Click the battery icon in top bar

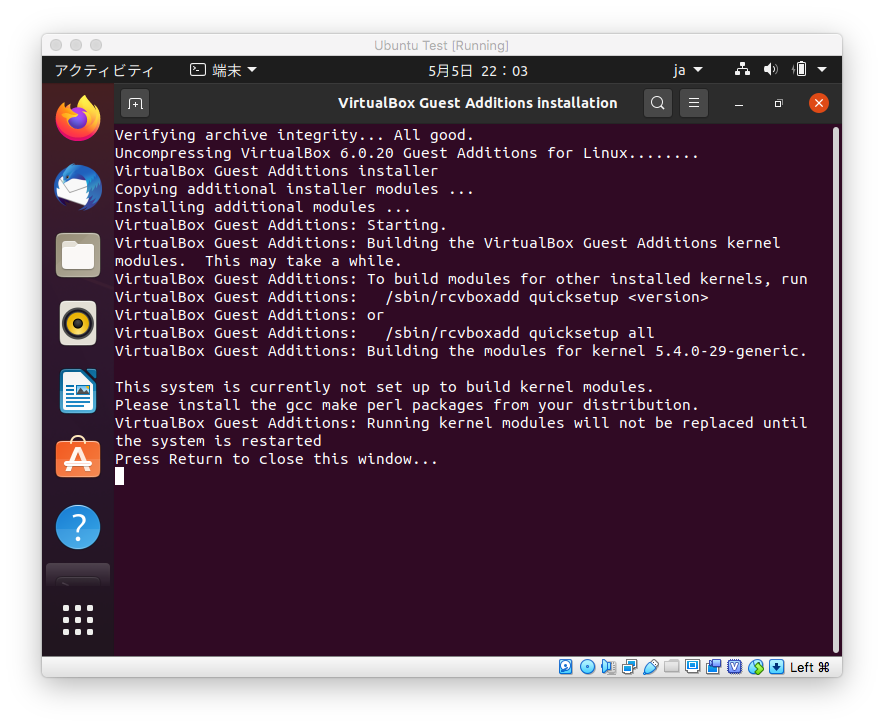pyautogui.click(x=800, y=70)
